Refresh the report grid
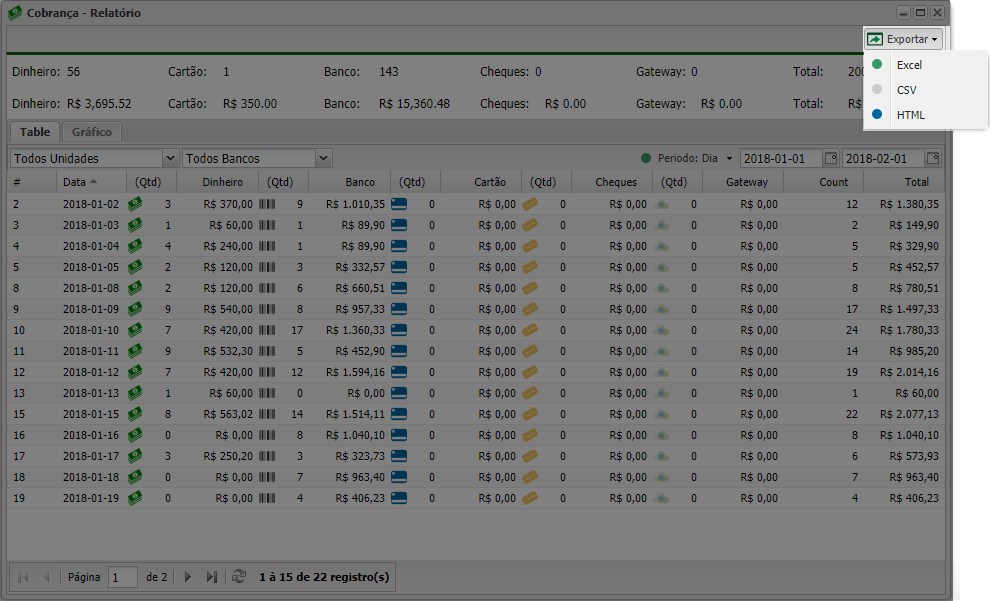The height and width of the screenshot is (601, 990). (238, 577)
